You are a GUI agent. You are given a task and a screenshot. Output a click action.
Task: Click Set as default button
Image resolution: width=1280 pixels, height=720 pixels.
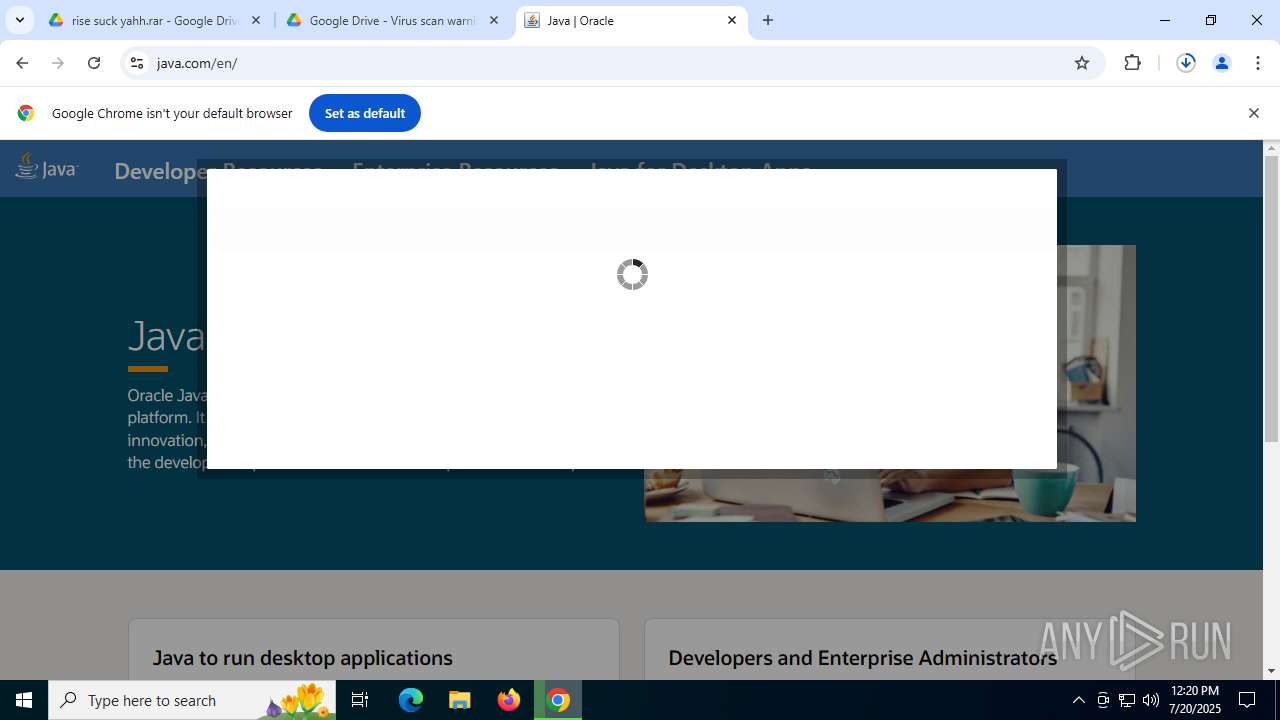(365, 113)
